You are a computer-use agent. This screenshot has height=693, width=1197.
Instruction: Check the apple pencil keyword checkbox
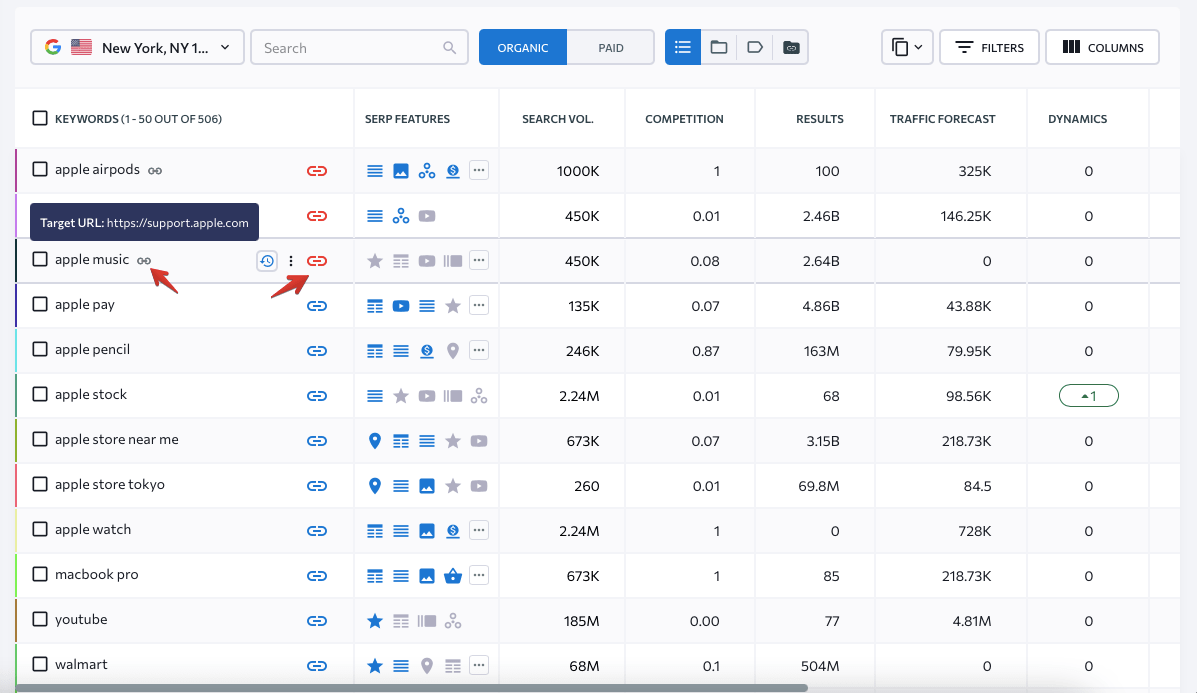coord(40,350)
